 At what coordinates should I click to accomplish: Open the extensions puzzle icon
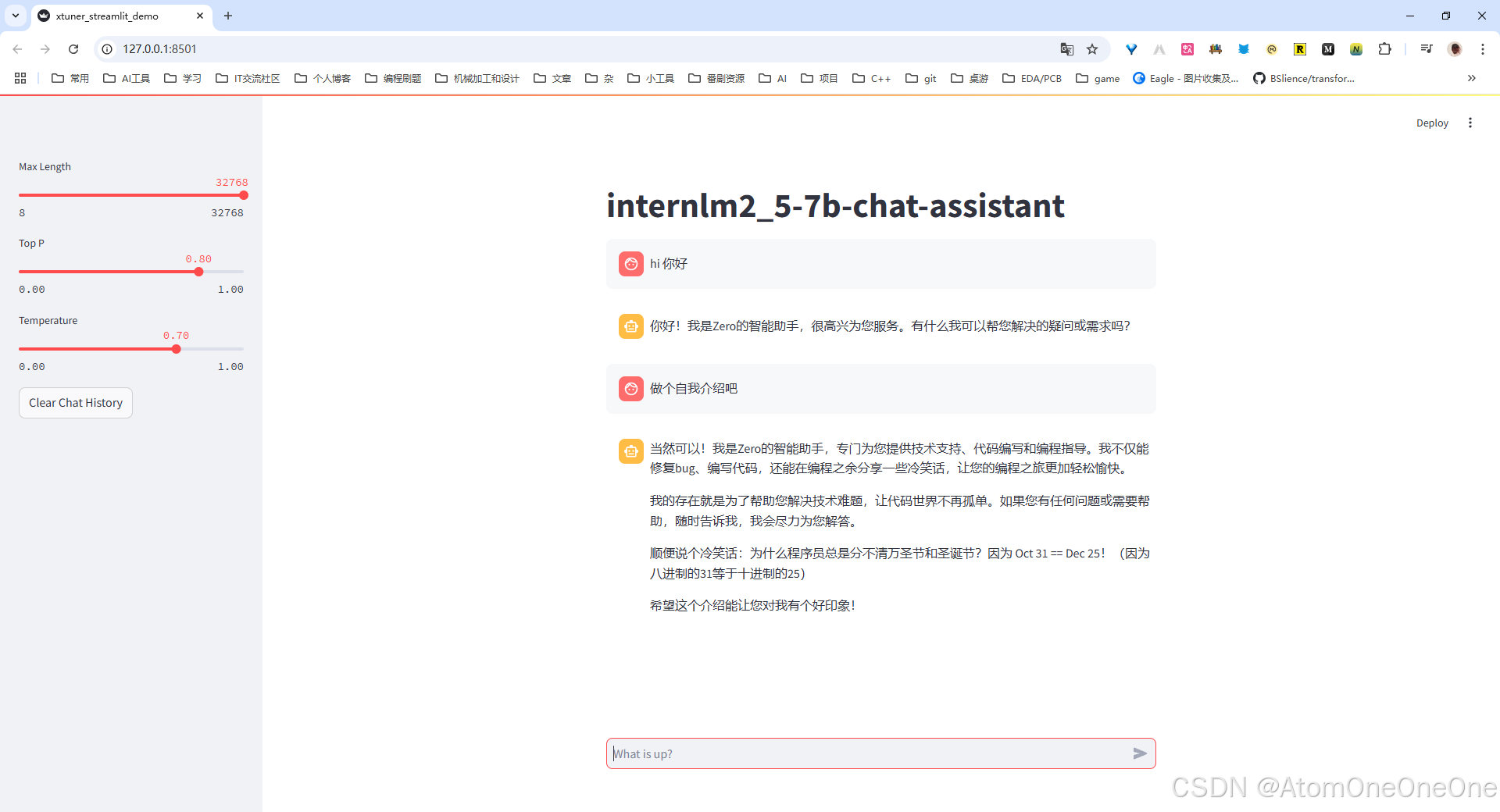[1384, 49]
